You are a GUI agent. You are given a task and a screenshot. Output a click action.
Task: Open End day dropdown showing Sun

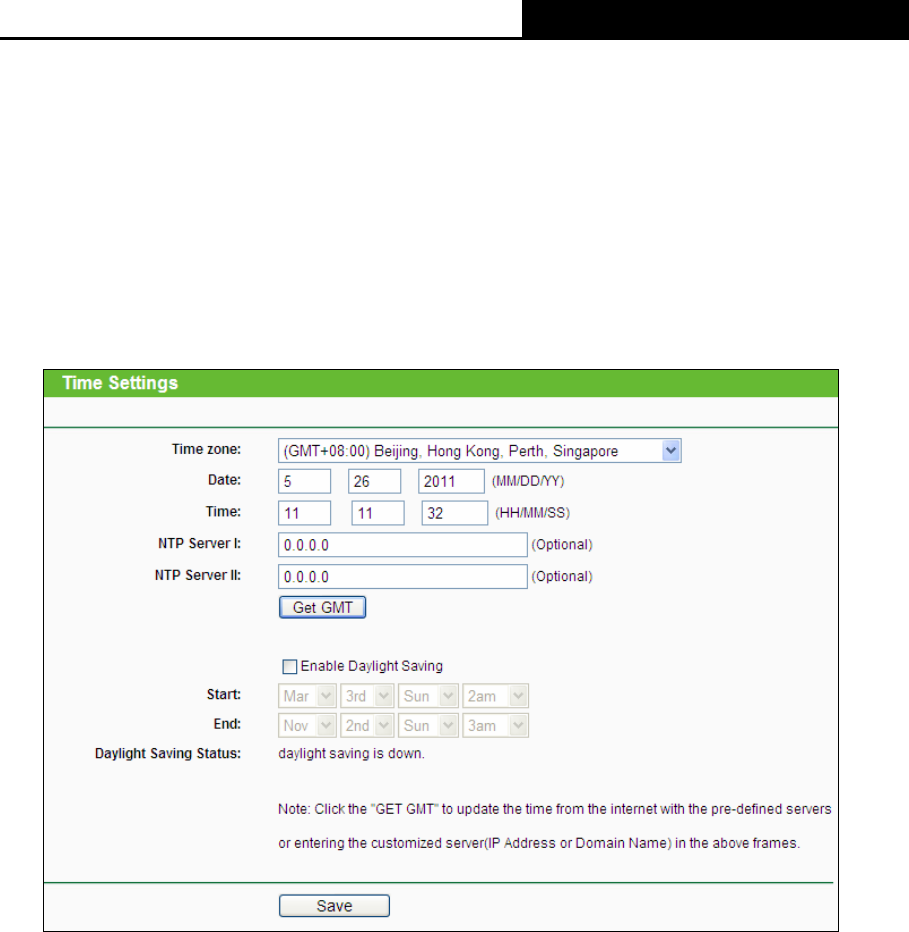tap(428, 725)
